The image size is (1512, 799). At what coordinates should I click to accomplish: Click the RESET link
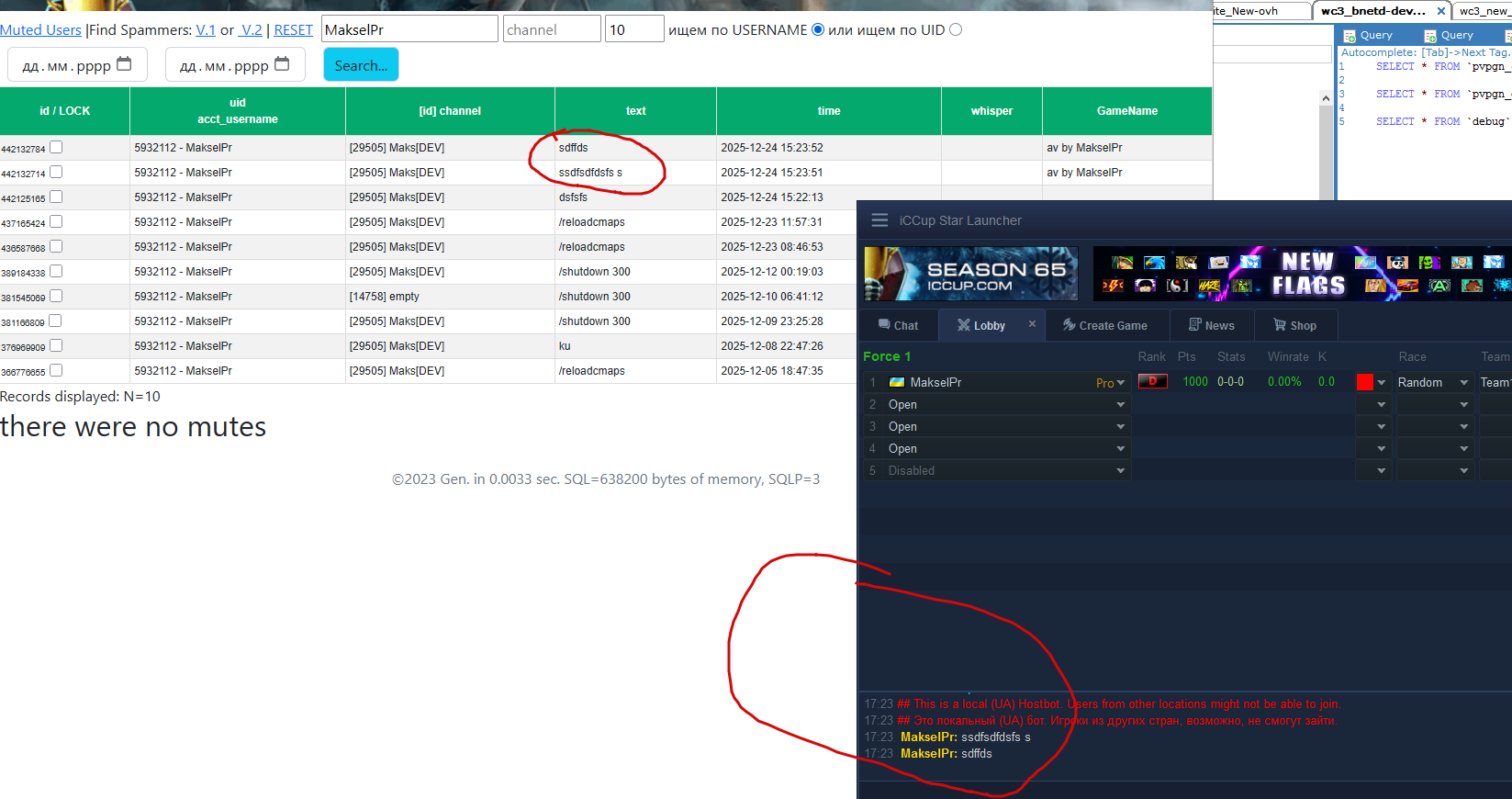coord(294,29)
